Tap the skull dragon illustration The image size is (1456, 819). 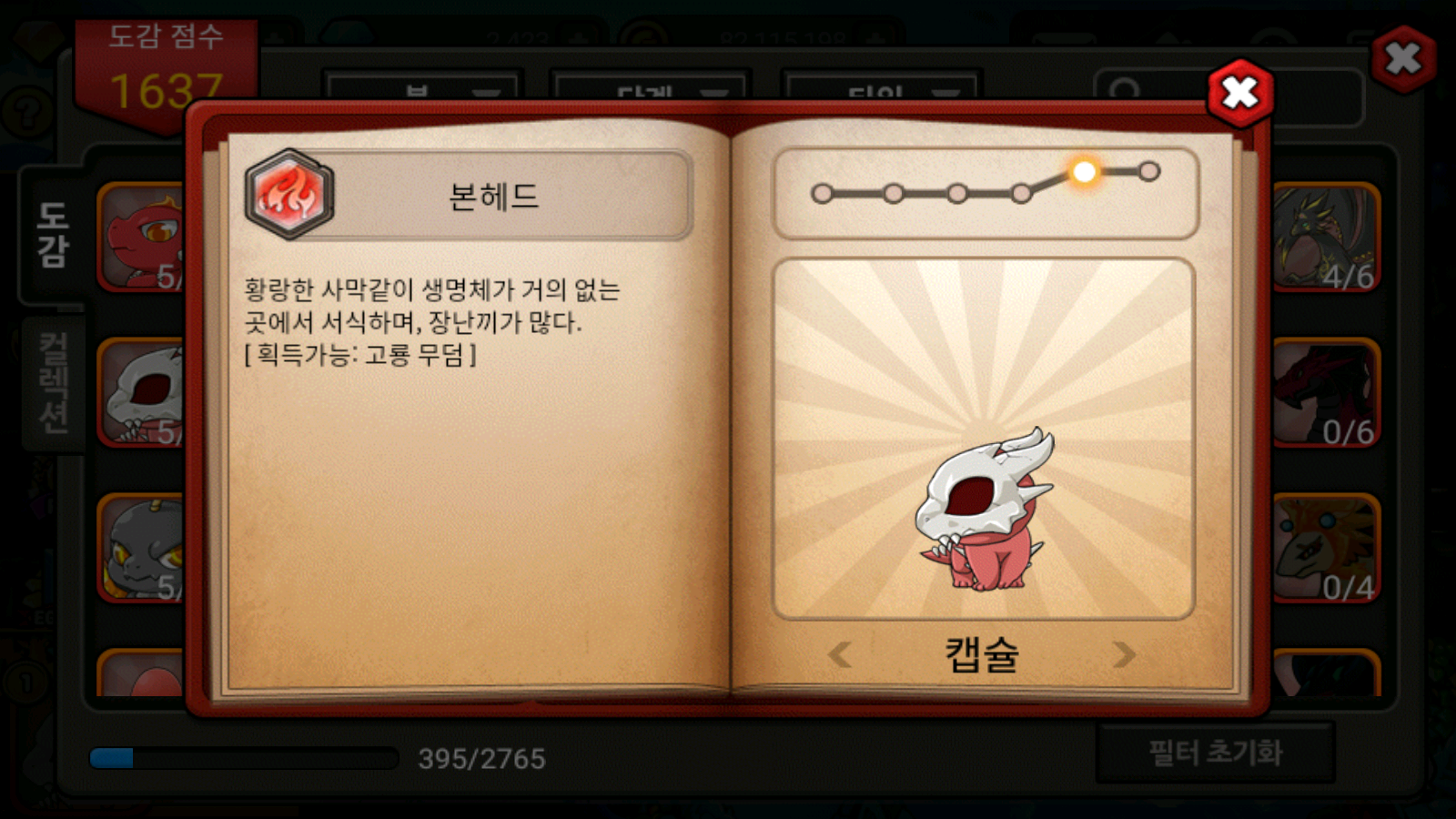[x=983, y=510]
